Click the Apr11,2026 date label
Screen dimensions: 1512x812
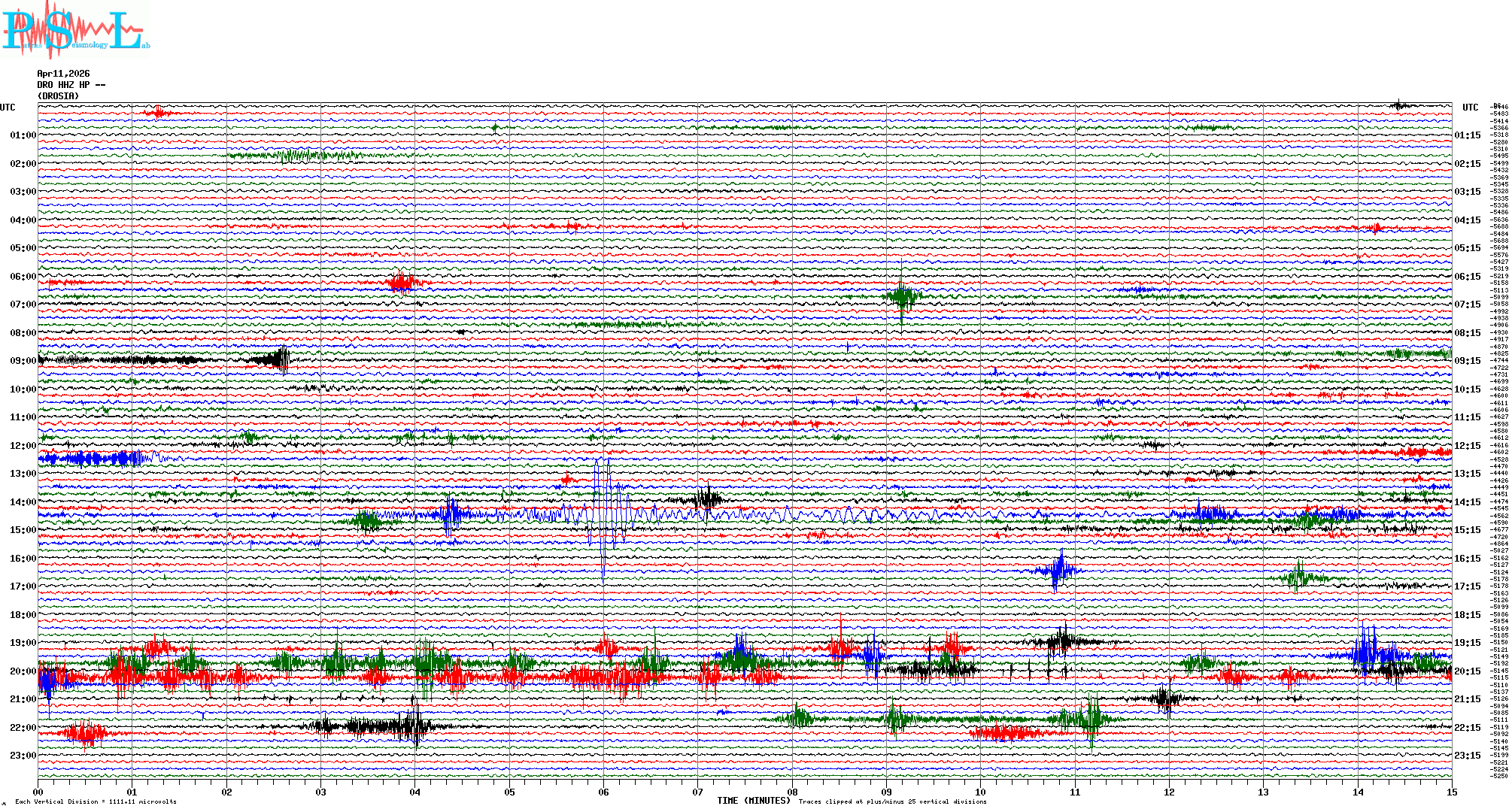click(x=63, y=74)
